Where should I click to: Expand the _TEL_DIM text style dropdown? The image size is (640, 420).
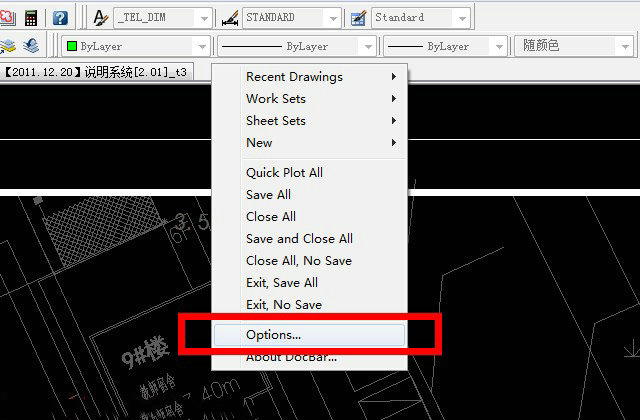coord(204,18)
